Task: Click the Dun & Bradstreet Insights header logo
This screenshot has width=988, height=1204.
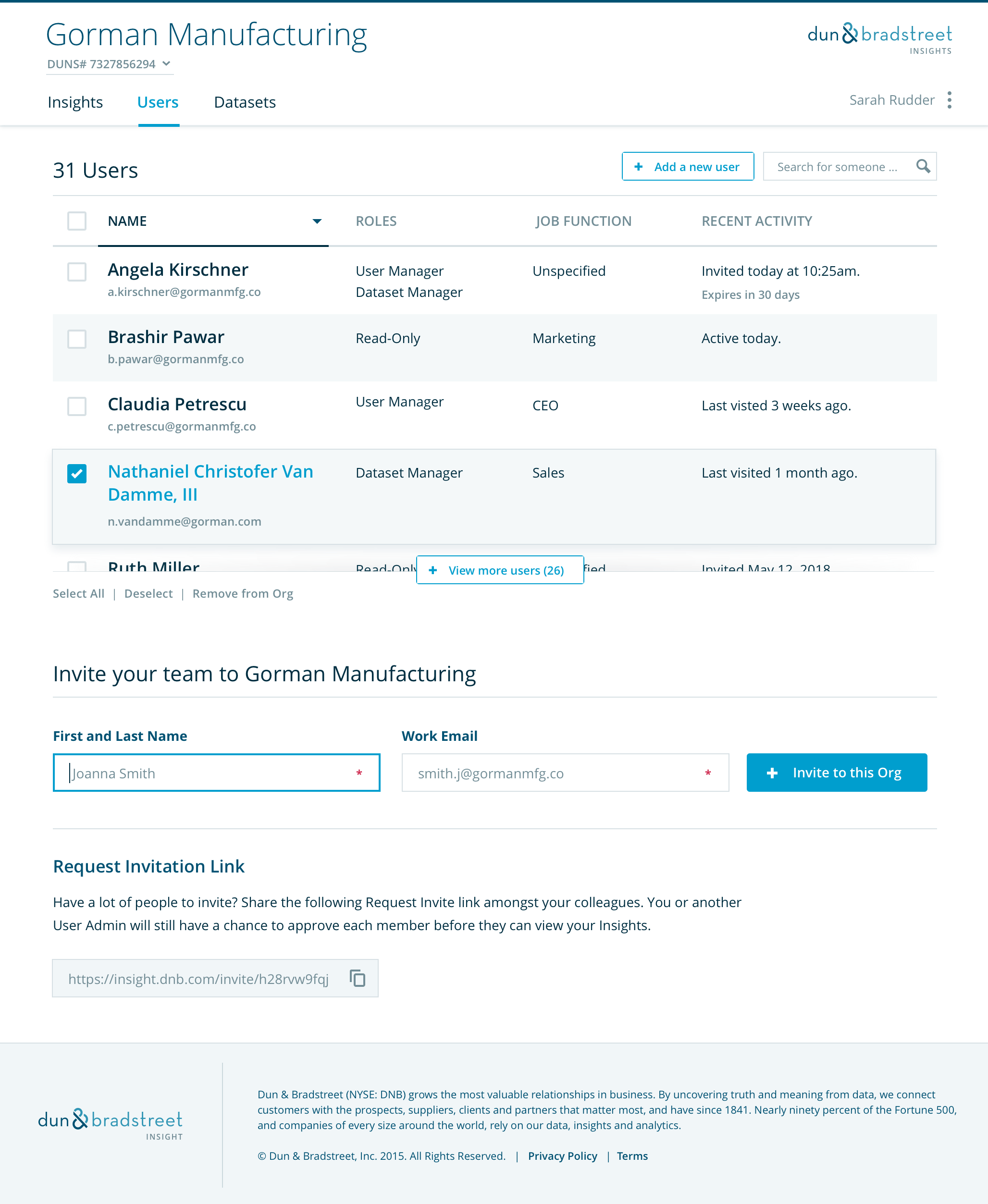Action: tap(879, 38)
